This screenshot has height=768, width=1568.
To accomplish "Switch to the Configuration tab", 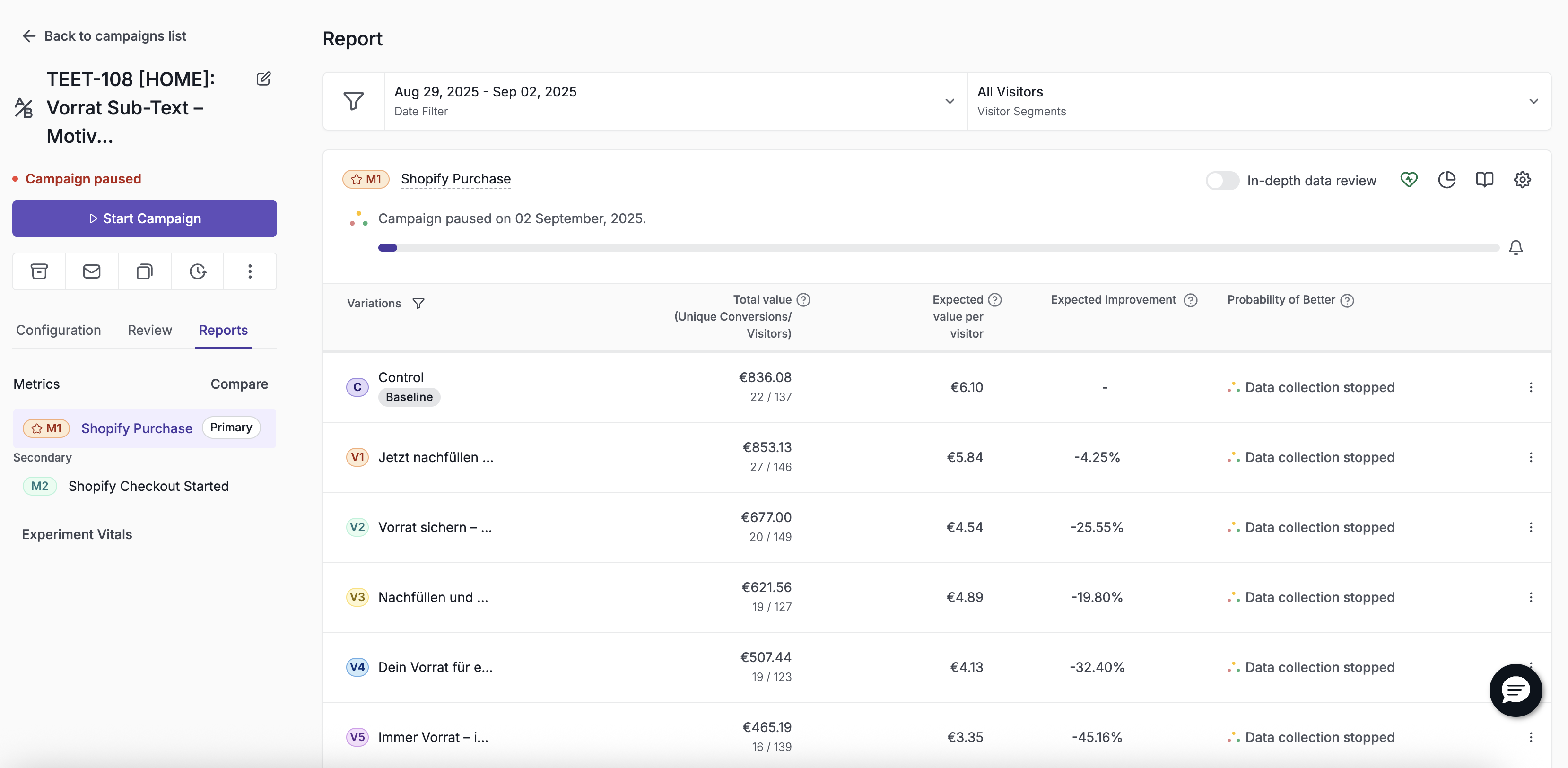I will (59, 330).
